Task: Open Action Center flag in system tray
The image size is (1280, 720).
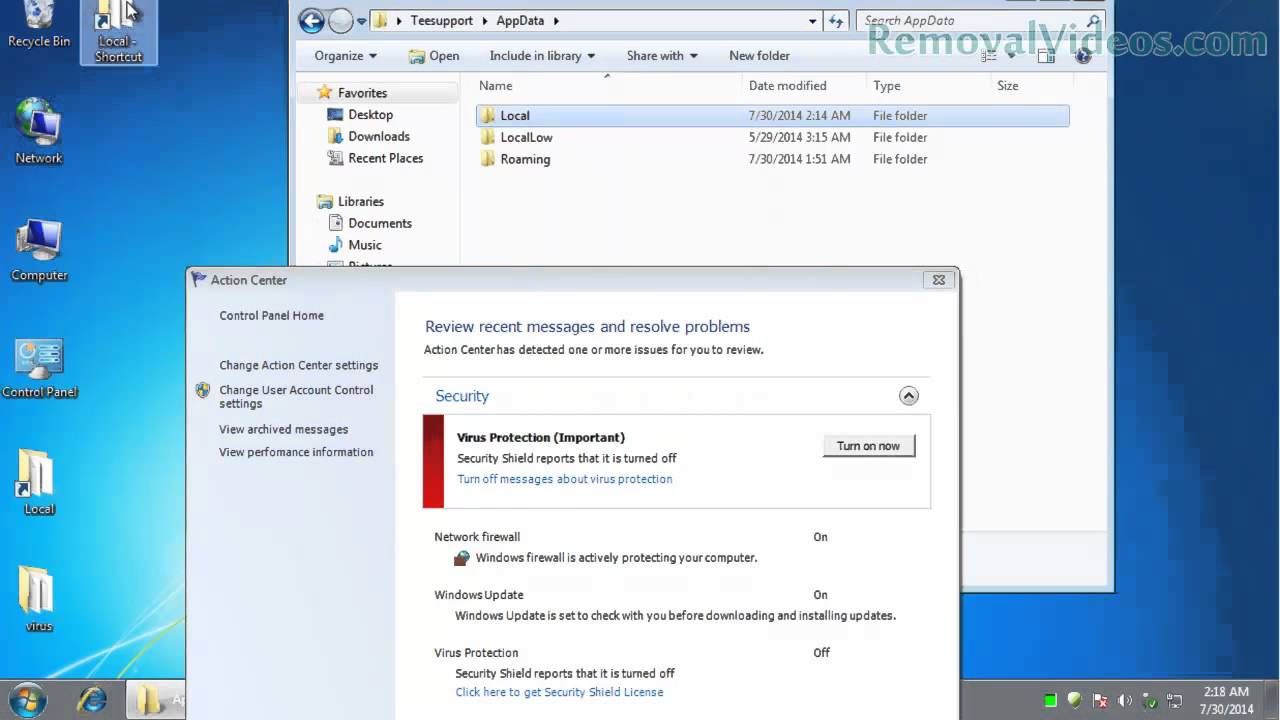Action: (1101, 701)
